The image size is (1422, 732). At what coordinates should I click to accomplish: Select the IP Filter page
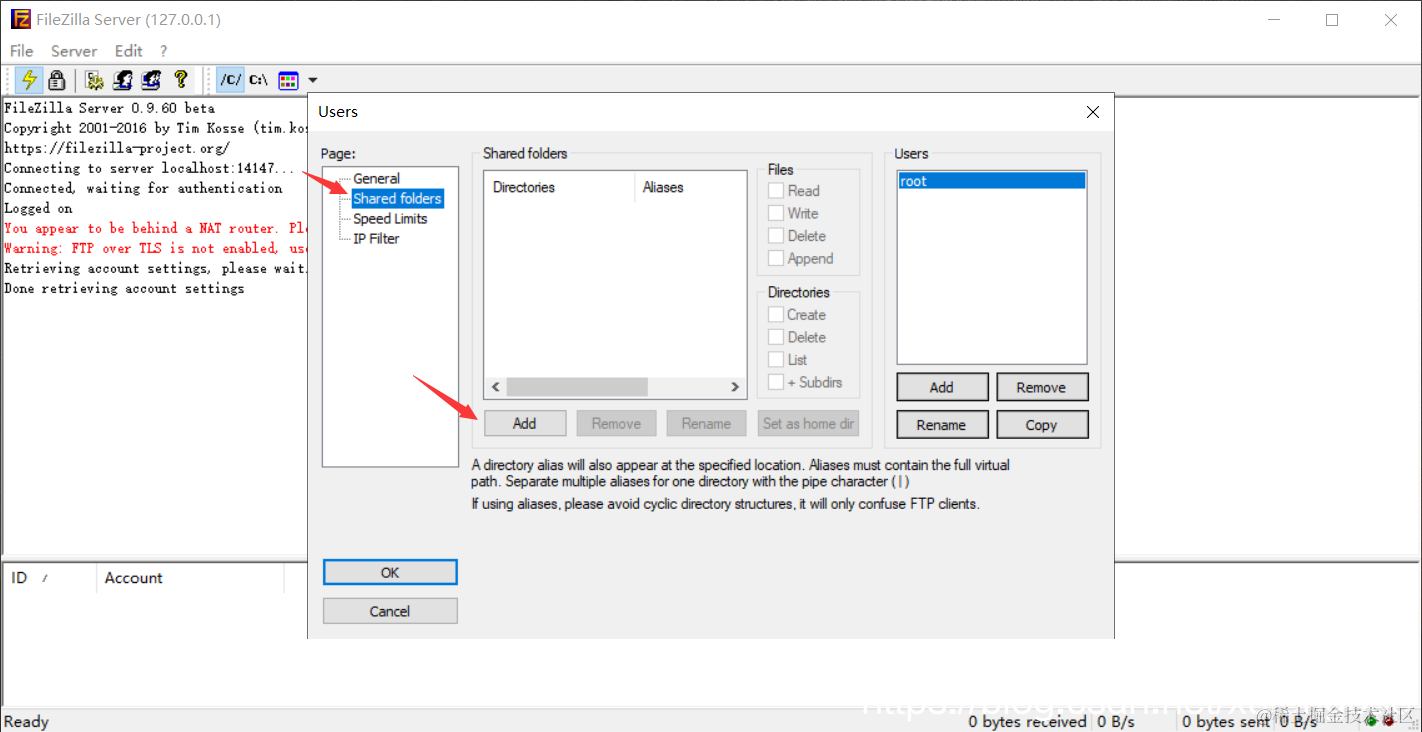coord(376,239)
